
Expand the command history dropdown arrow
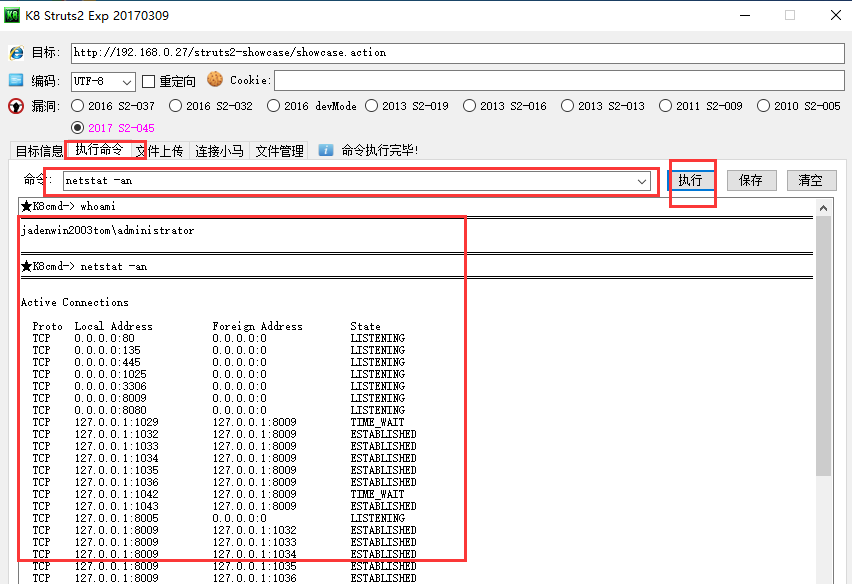(x=642, y=181)
